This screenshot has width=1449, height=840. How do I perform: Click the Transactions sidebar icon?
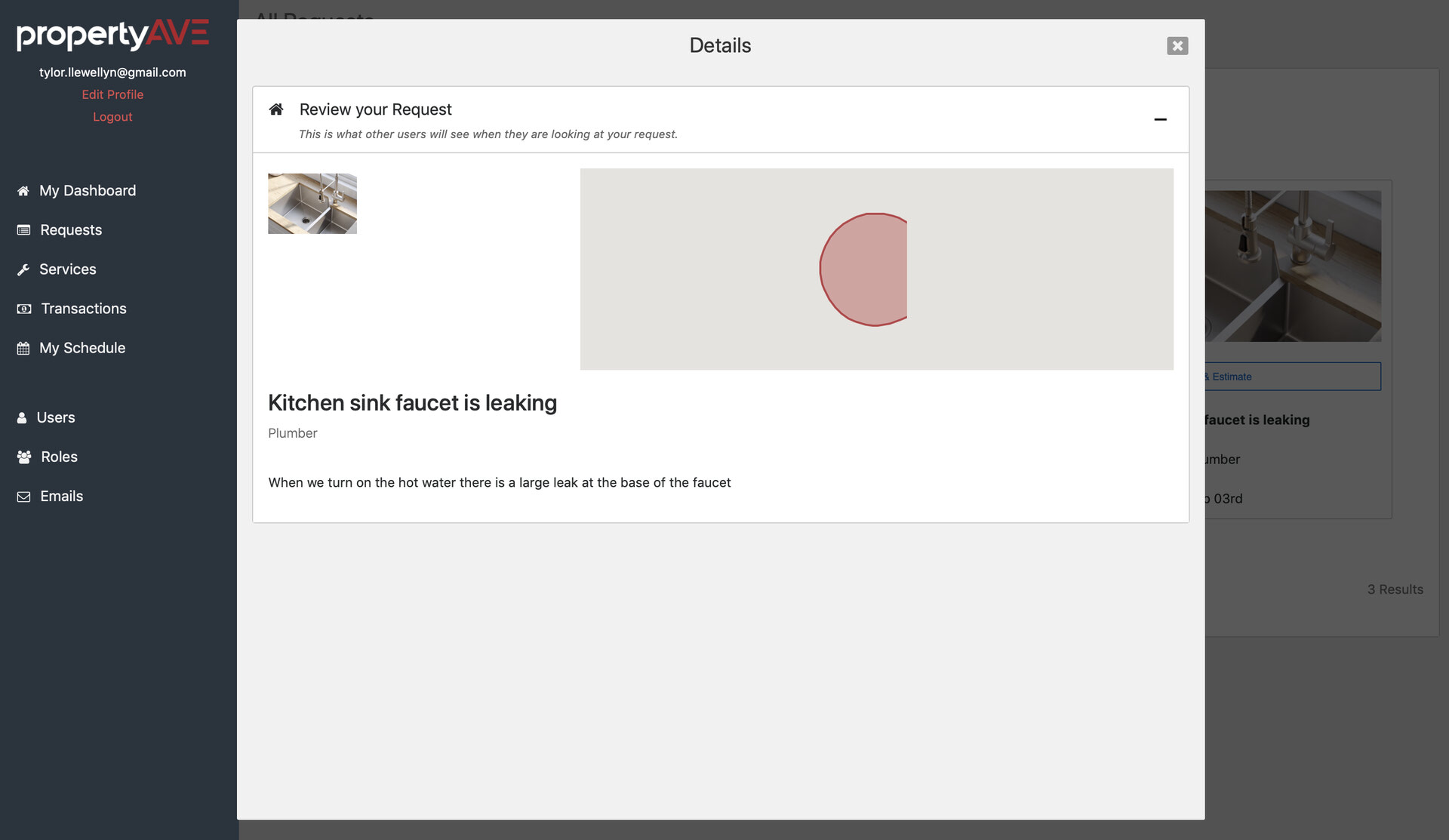pyautogui.click(x=24, y=307)
